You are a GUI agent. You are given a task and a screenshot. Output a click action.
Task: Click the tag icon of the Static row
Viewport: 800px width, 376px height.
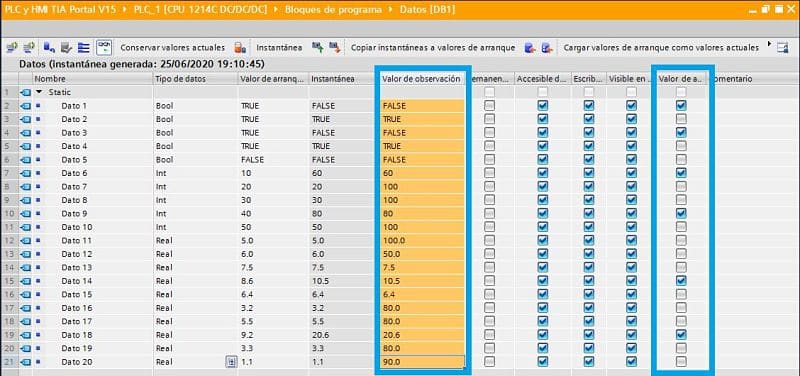26,92
